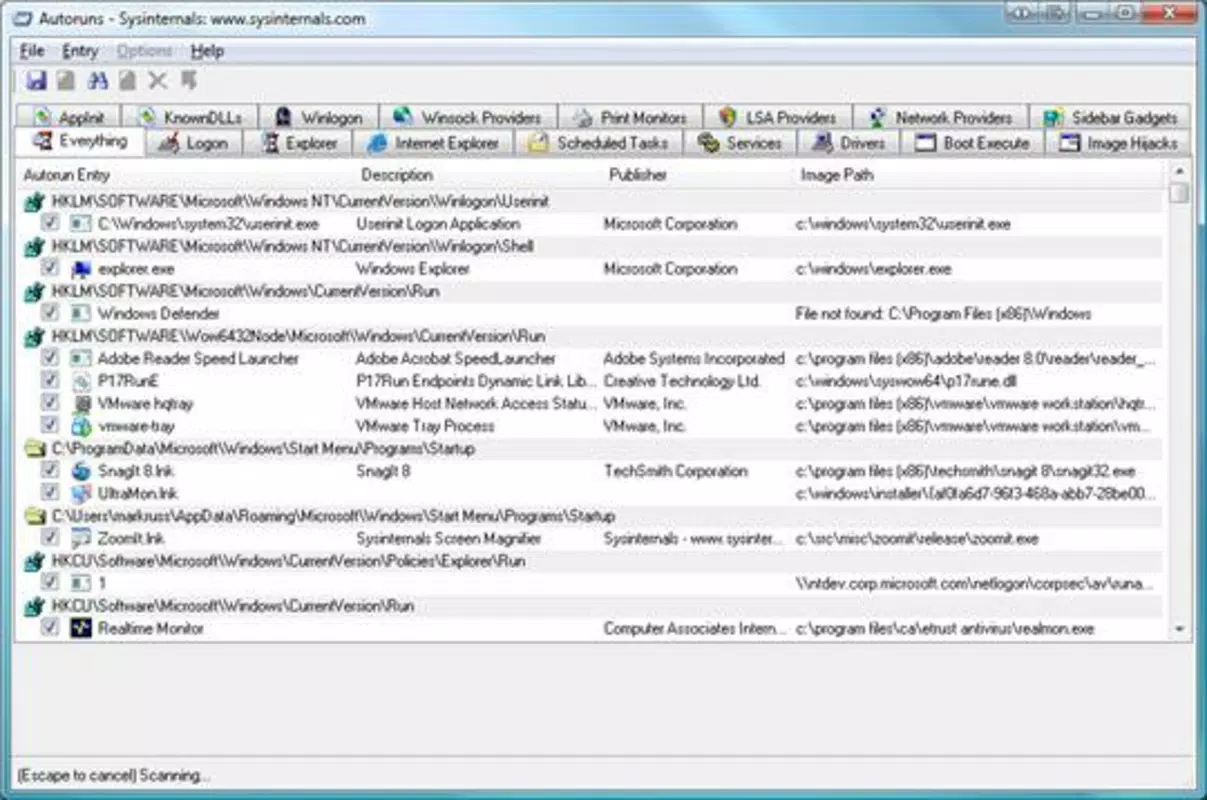
Task: Click the Delete X toolbar icon
Action: (x=157, y=81)
